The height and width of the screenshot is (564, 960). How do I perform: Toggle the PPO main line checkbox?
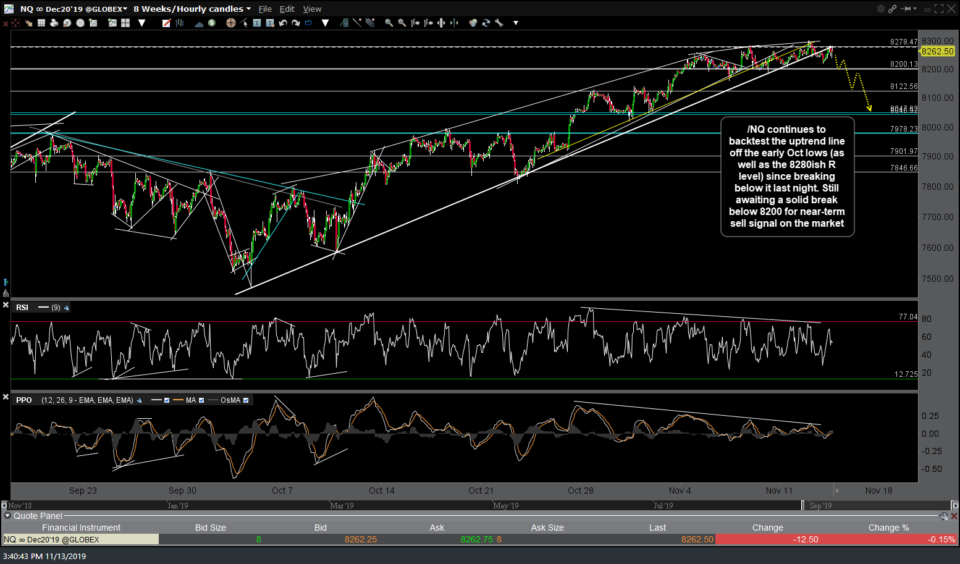pyautogui.click(x=167, y=400)
